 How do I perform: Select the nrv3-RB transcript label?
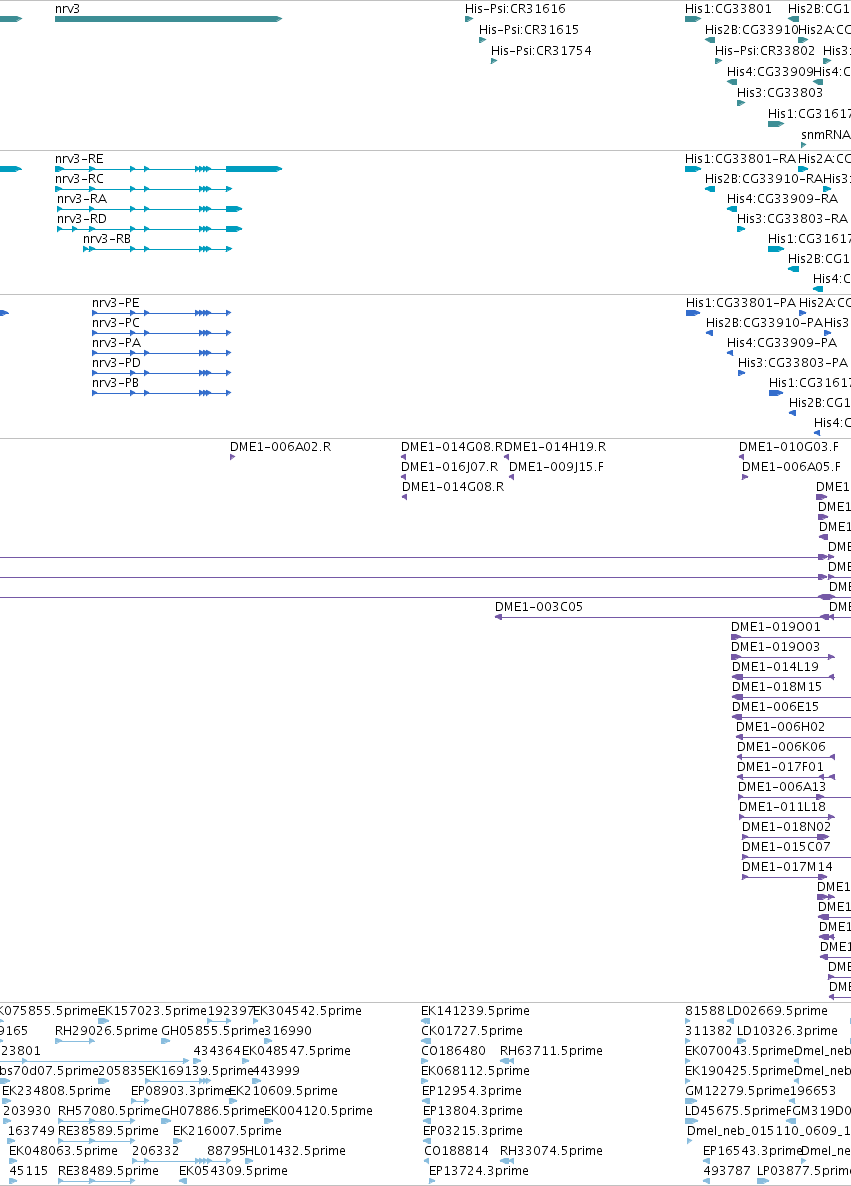click(107, 239)
